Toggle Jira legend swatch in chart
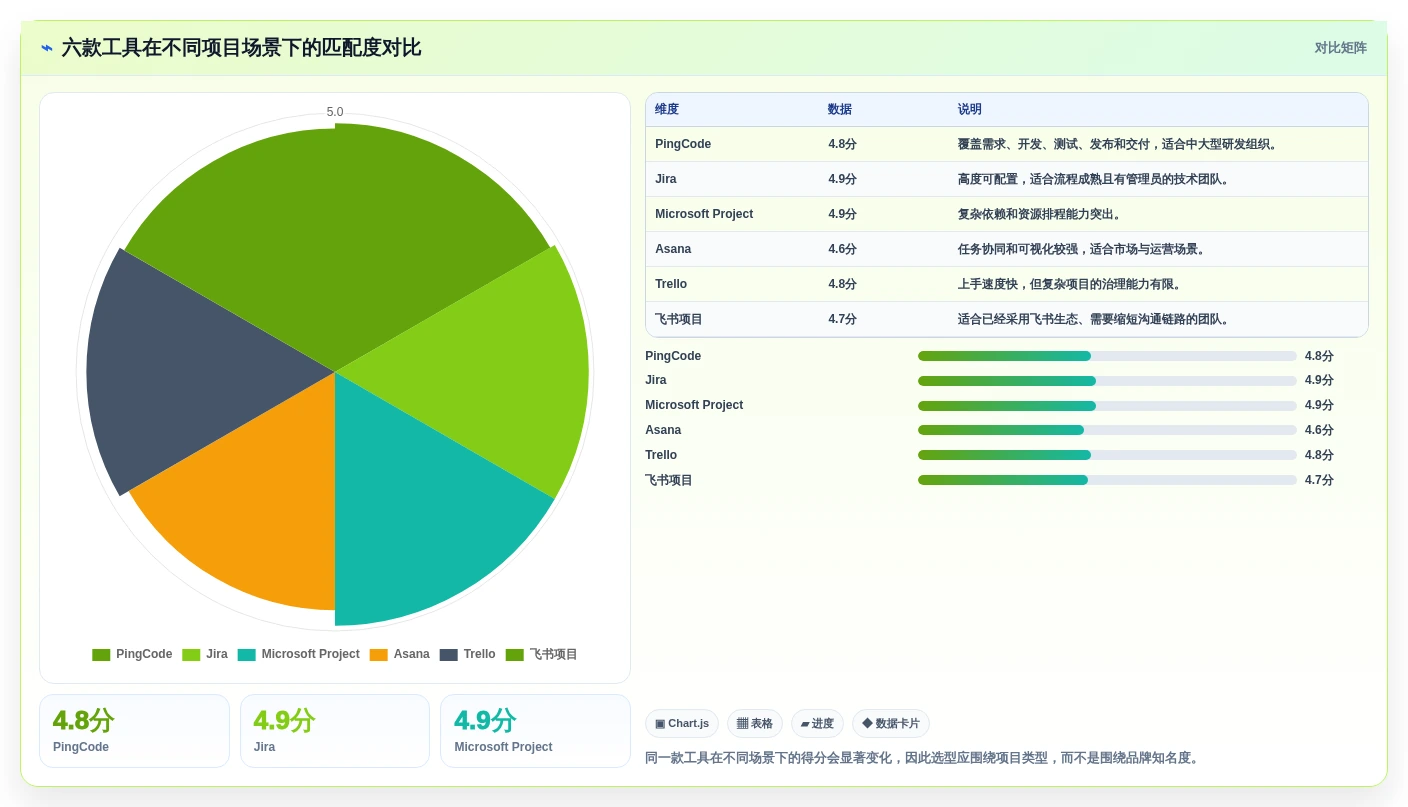Screen dimensions: 1408x807 (191, 655)
